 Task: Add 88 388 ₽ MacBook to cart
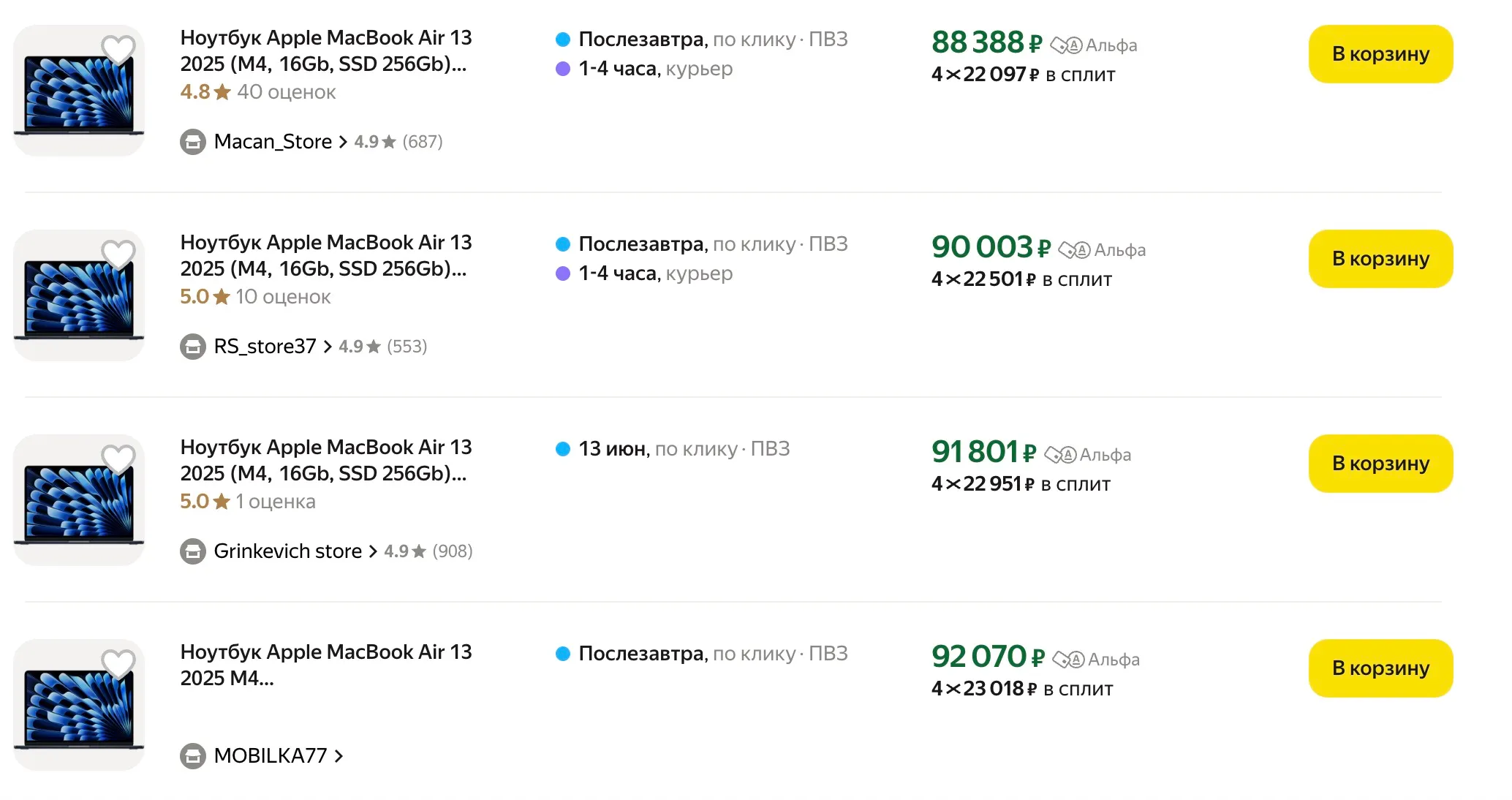(x=1380, y=54)
